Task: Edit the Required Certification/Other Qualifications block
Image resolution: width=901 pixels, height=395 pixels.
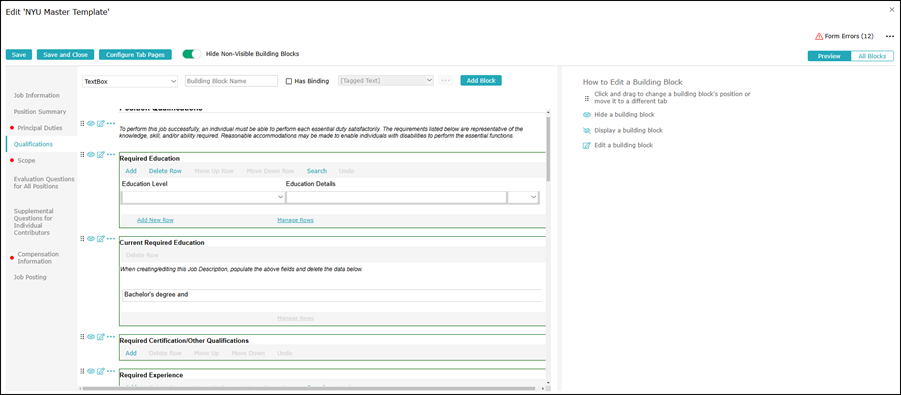Action: tap(101, 336)
